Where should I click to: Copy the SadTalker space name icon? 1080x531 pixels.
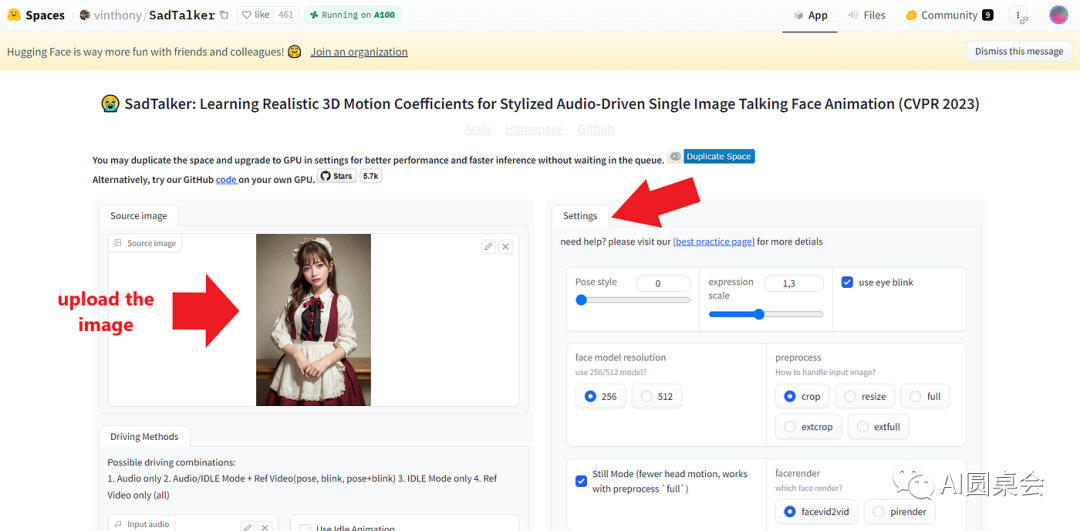click(x=224, y=15)
